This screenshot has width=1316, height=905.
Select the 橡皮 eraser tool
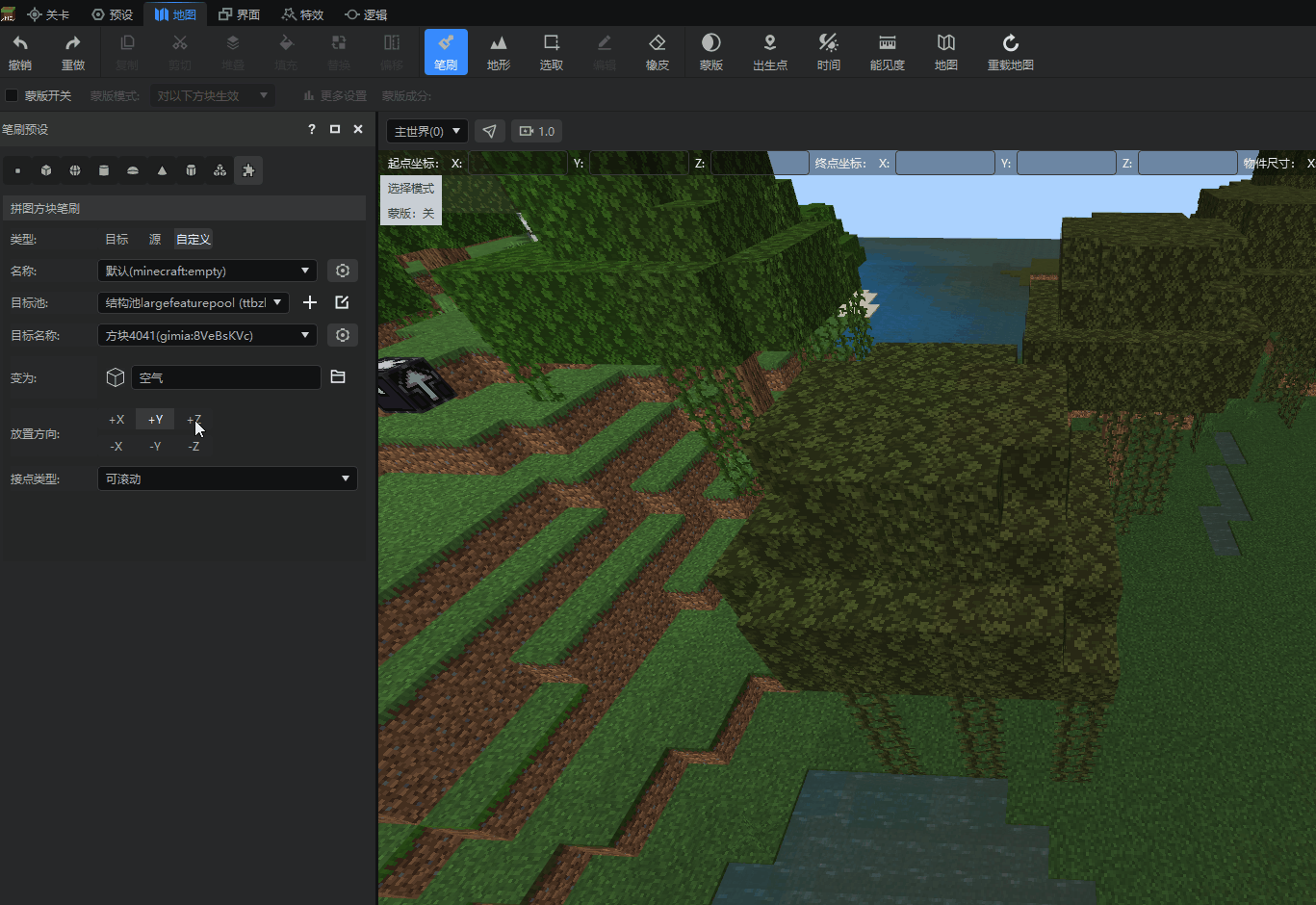coord(658,52)
